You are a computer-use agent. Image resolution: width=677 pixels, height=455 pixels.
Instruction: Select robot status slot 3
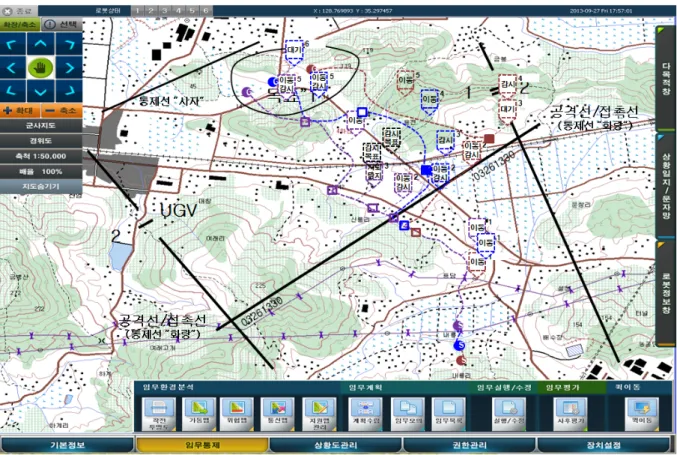click(165, 11)
